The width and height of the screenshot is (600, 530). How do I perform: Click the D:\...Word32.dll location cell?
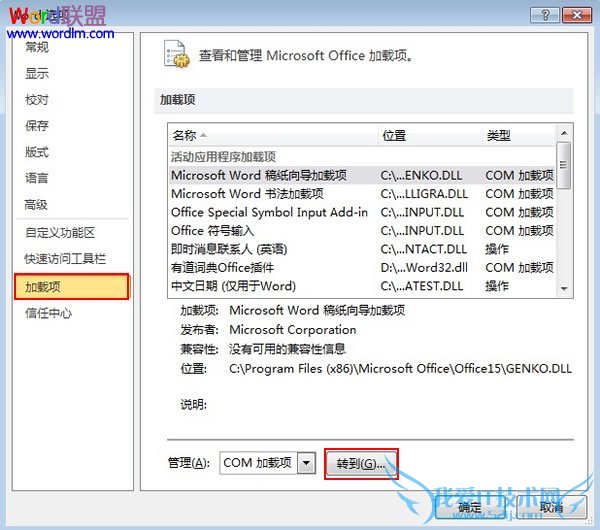click(424, 267)
